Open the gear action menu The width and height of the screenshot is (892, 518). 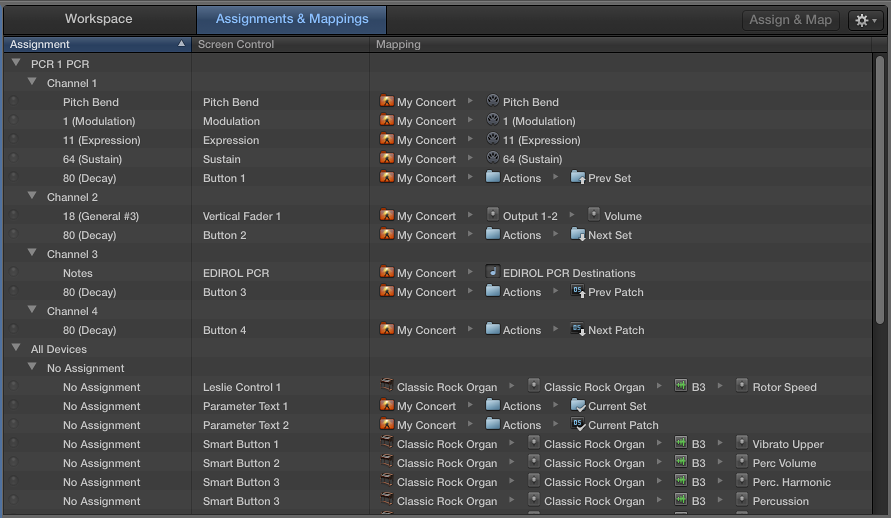[x=866, y=20]
